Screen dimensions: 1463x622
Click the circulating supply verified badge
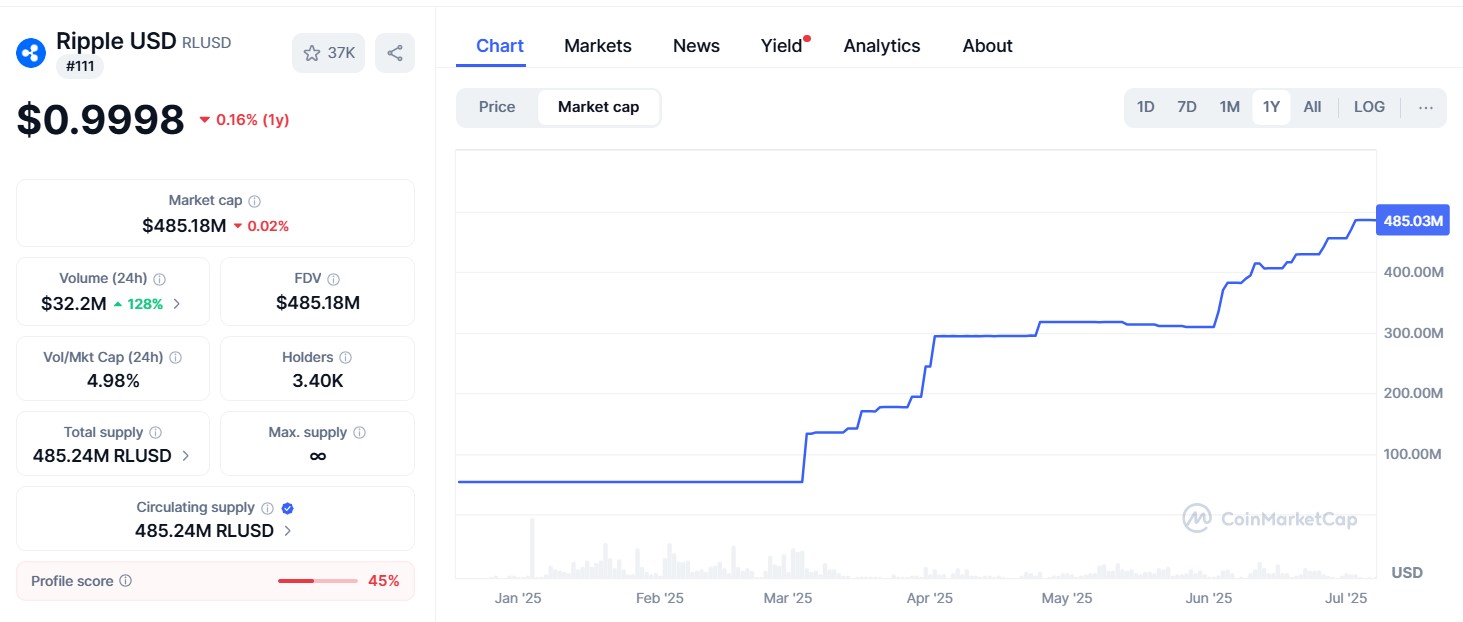pyautogui.click(x=287, y=508)
